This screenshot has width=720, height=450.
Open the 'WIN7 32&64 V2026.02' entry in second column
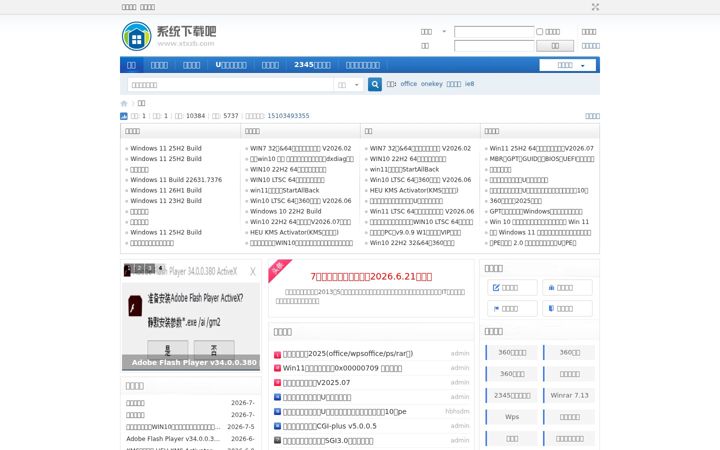pos(301,149)
